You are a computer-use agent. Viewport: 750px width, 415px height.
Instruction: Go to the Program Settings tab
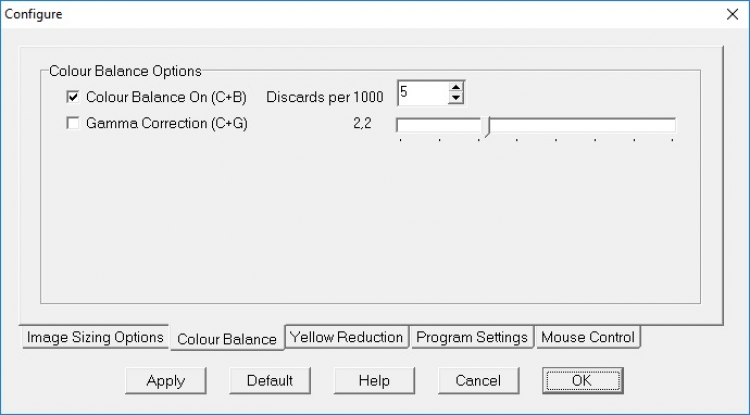tap(471, 337)
